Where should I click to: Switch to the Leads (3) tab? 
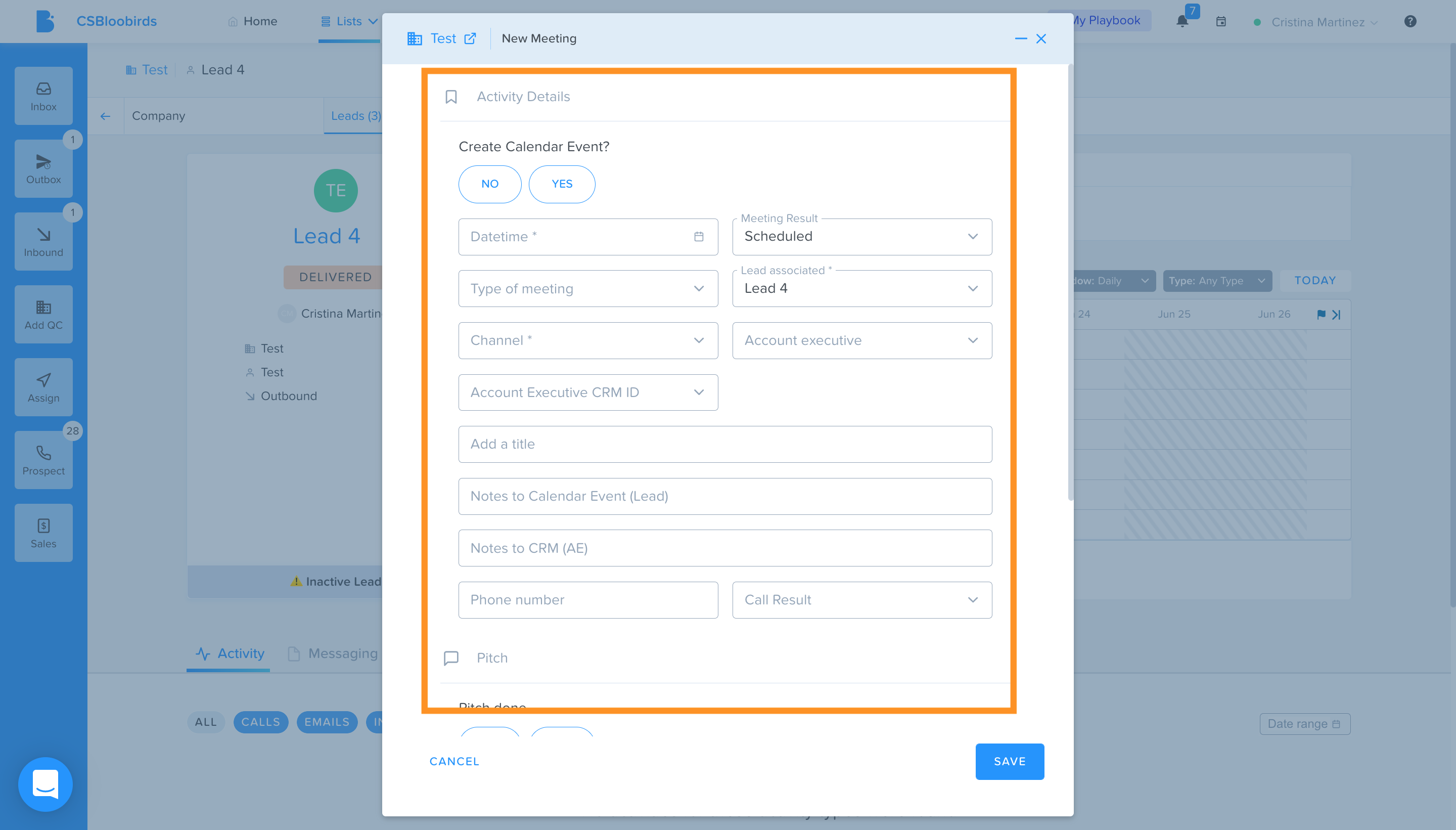point(355,116)
